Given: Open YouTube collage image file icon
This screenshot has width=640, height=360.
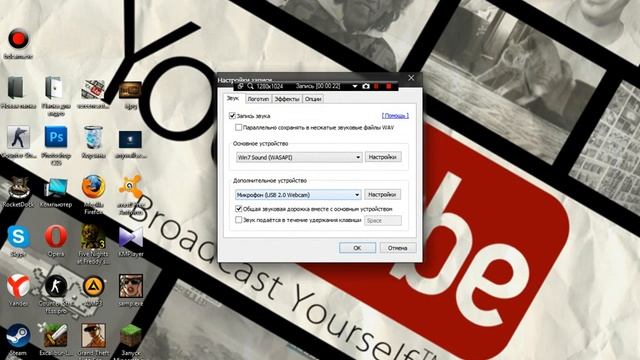Looking at the screenshot, I should (x=93, y=88).
